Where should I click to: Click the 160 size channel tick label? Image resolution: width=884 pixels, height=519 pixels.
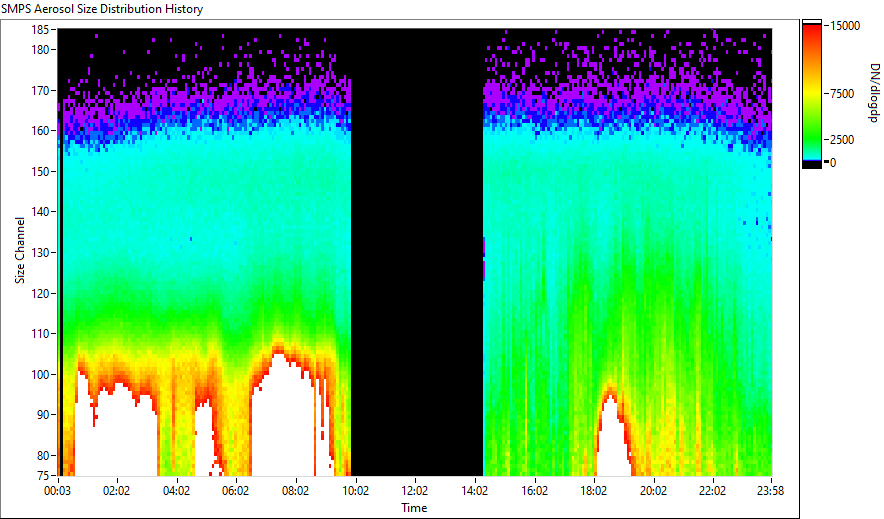39,131
